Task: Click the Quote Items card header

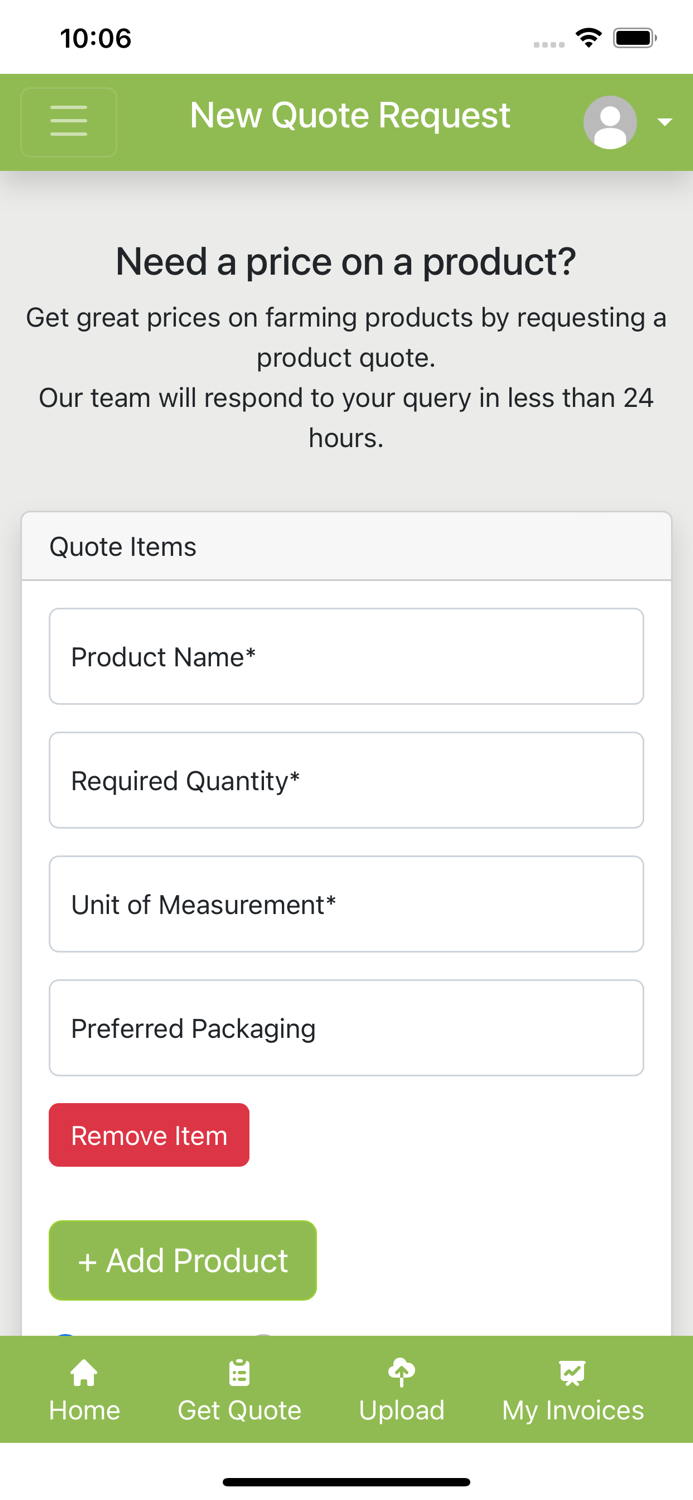Action: (x=346, y=547)
